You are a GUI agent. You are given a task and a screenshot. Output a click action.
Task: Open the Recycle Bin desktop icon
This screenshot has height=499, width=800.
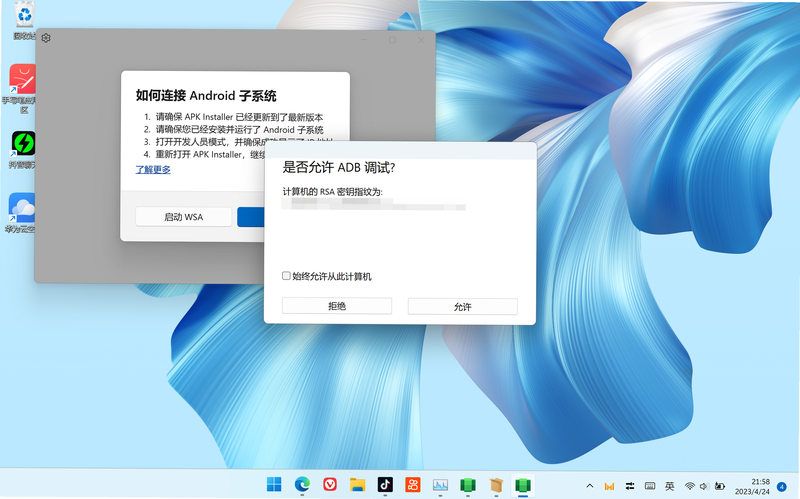click(24, 21)
